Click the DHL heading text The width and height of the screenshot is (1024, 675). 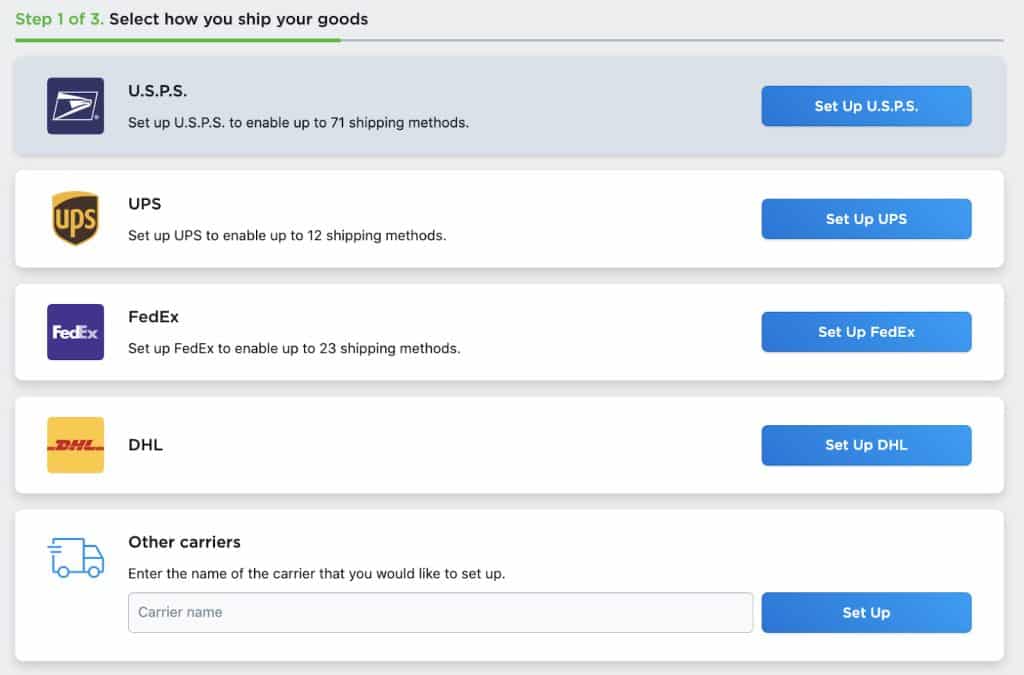pos(145,444)
